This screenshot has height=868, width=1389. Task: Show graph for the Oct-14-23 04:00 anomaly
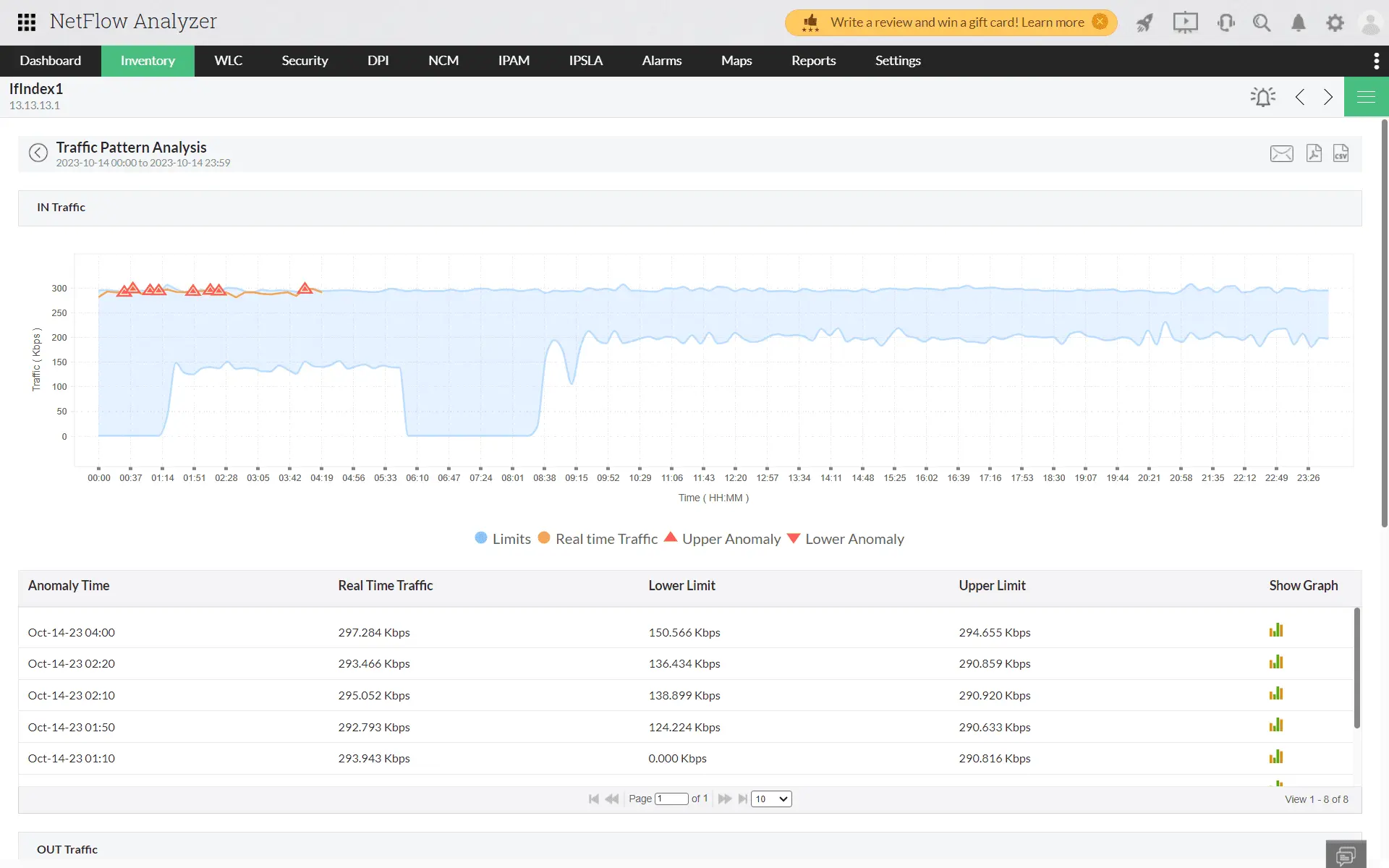click(1277, 629)
